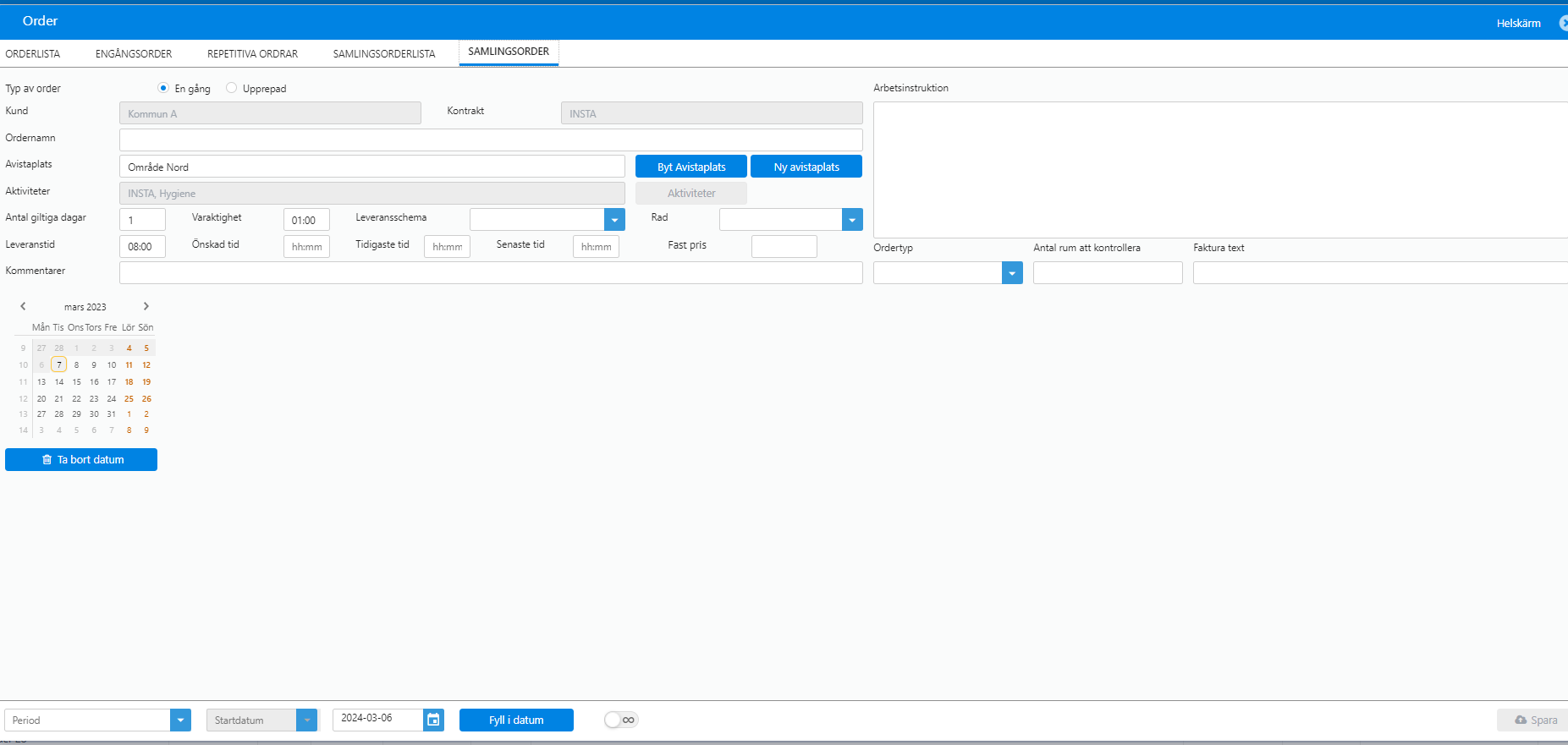Click the Arbetsinstruktion text area
Image resolution: width=1568 pixels, height=745 pixels.
(1220, 170)
